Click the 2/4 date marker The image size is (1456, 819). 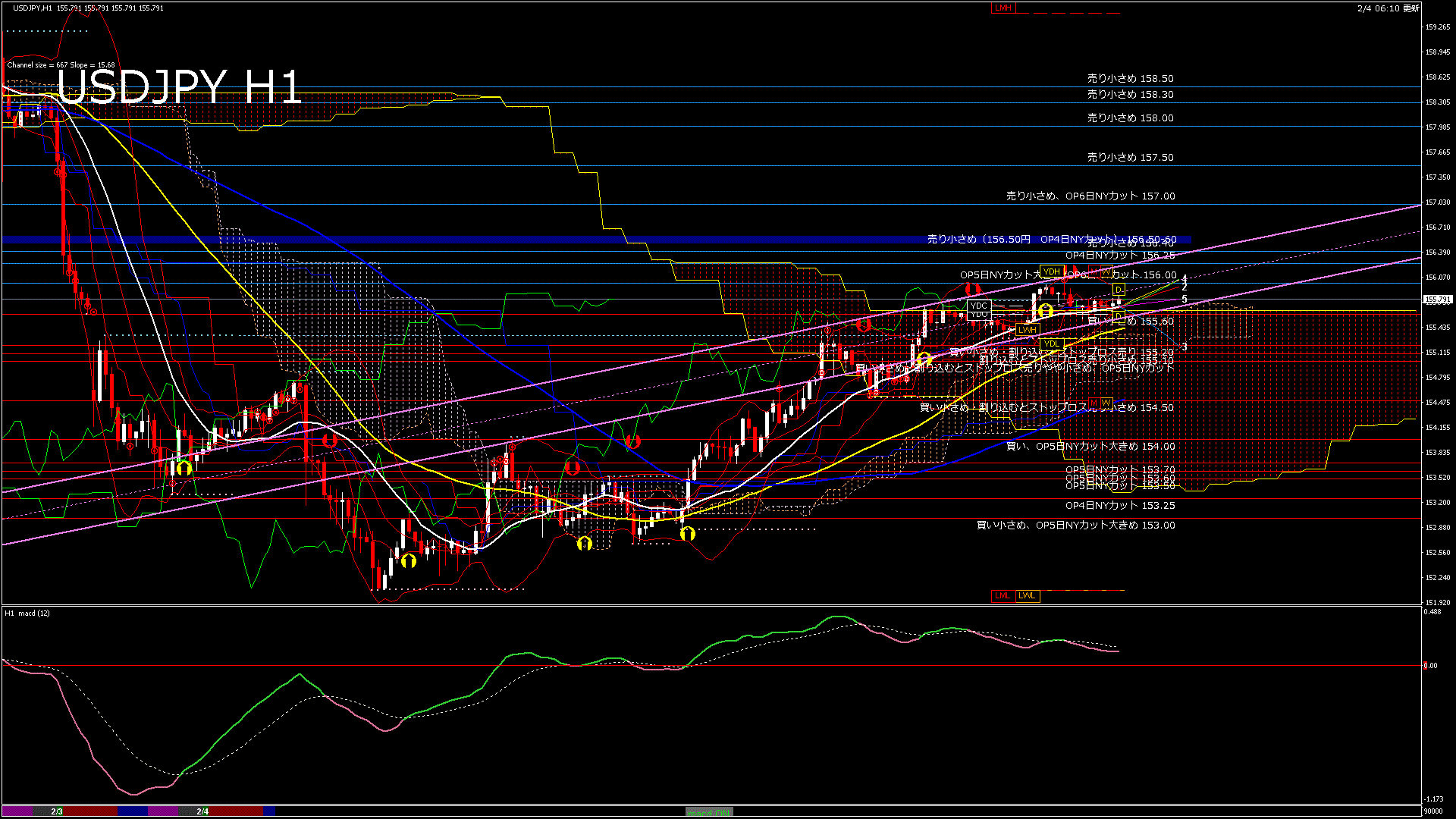202,811
